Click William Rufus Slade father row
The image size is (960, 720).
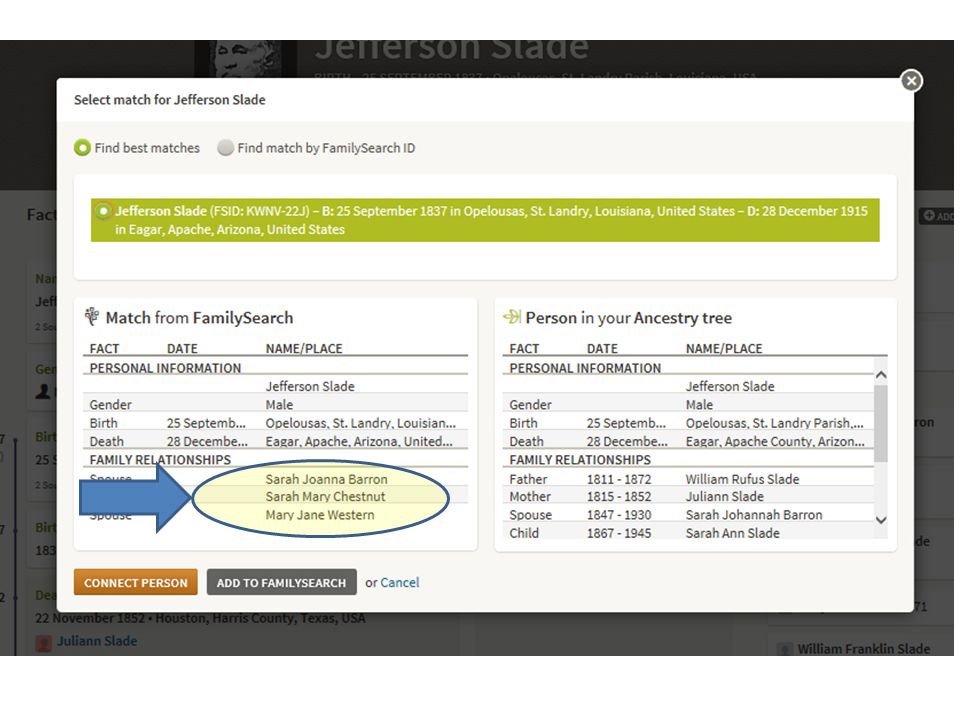(689, 479)
